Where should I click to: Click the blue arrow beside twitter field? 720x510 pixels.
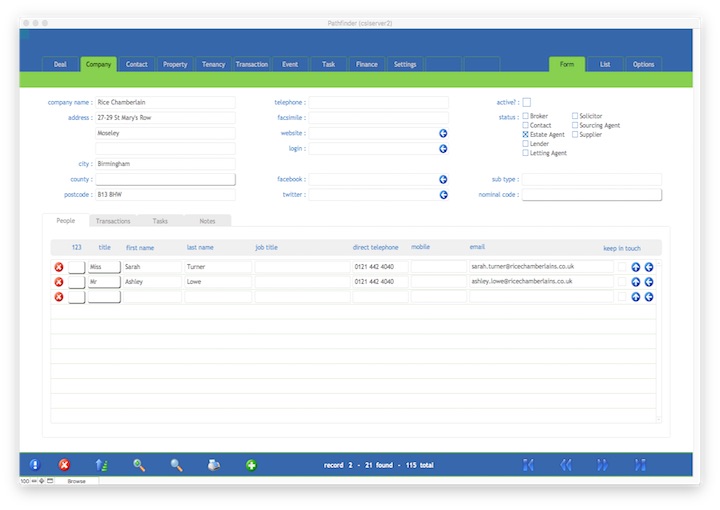point(443,195)
